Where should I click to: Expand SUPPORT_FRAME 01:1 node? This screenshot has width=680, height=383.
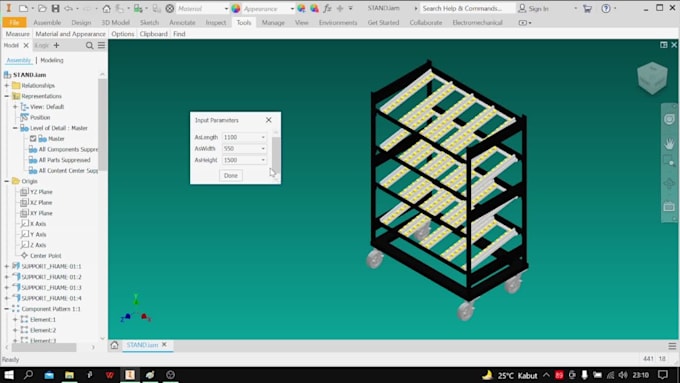[7, 266]
